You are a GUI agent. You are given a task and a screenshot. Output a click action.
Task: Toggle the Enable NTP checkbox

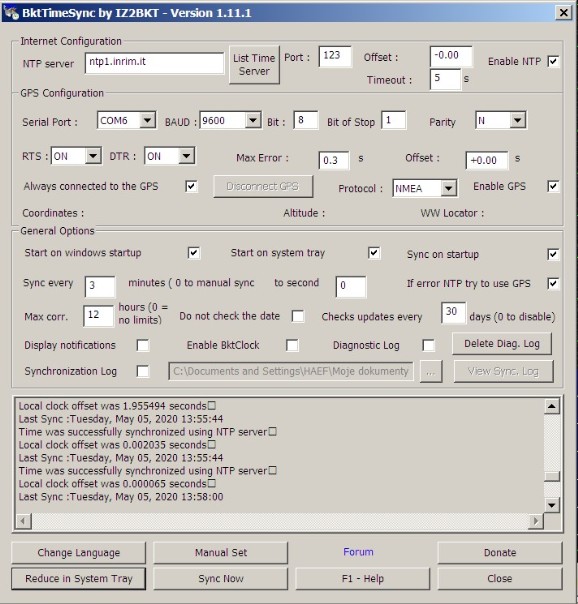(x=553, y=62)
